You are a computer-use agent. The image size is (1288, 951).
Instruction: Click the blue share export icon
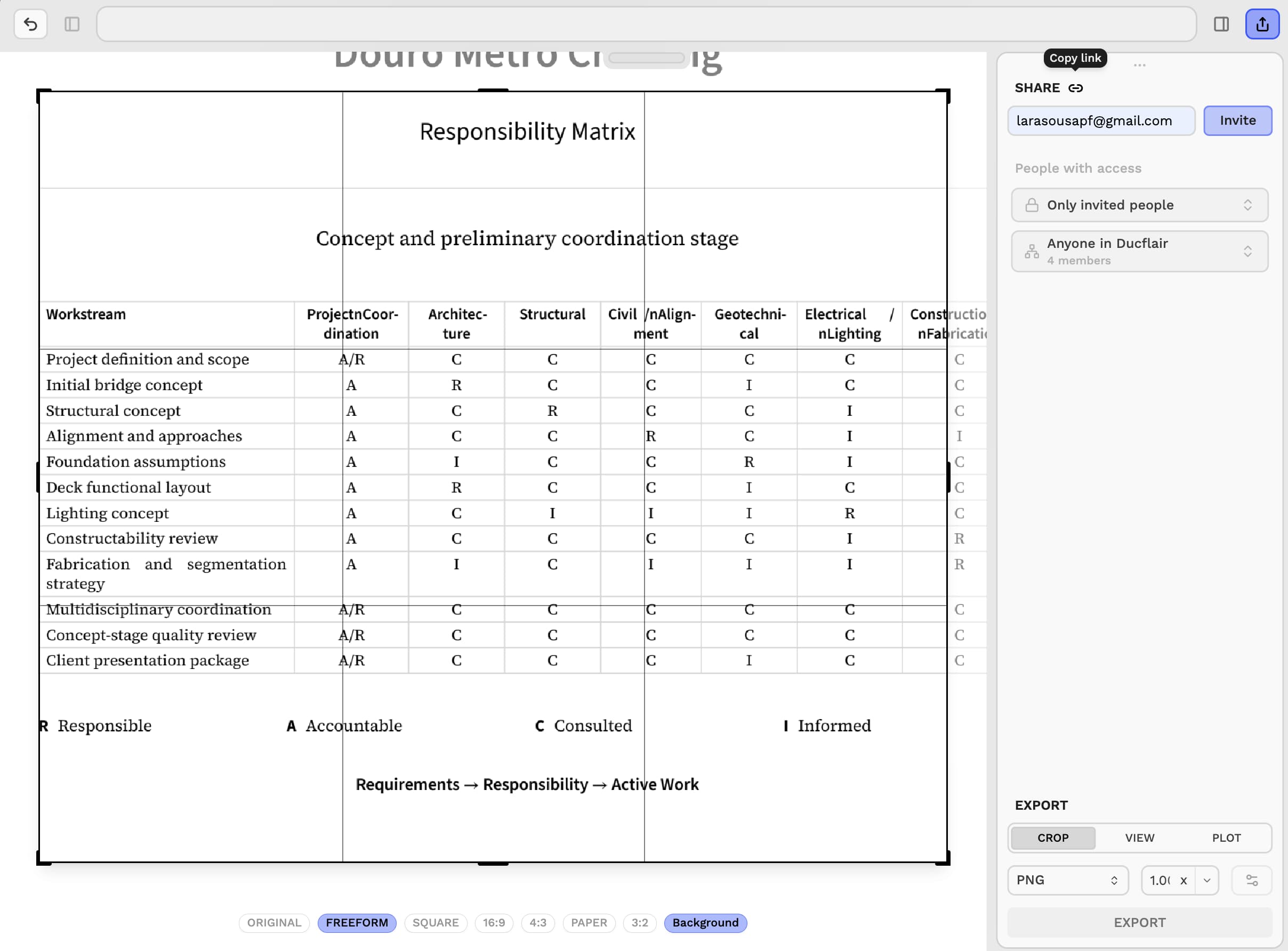coord(1262,24)
